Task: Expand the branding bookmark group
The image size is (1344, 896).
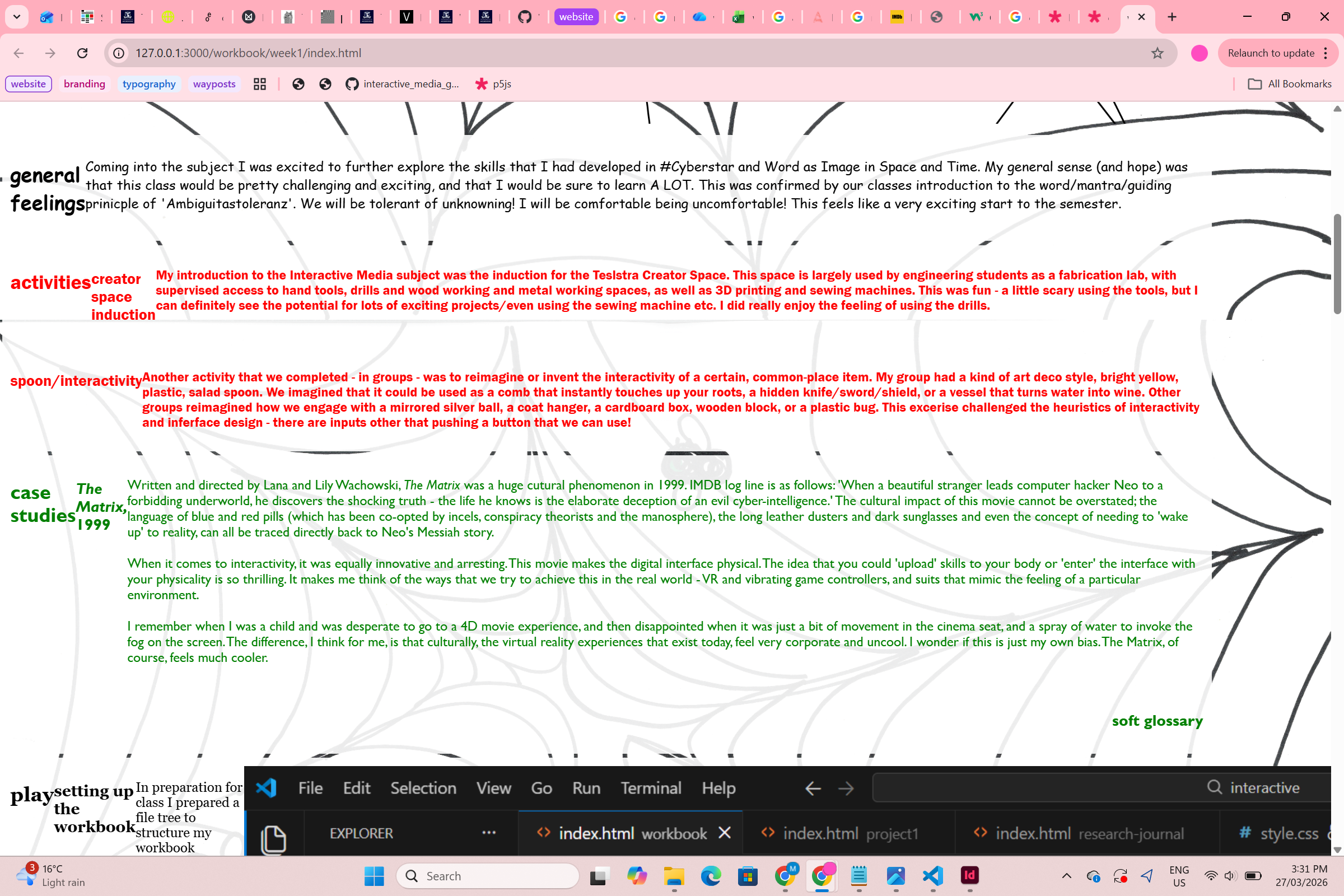Action: [85, 84]
